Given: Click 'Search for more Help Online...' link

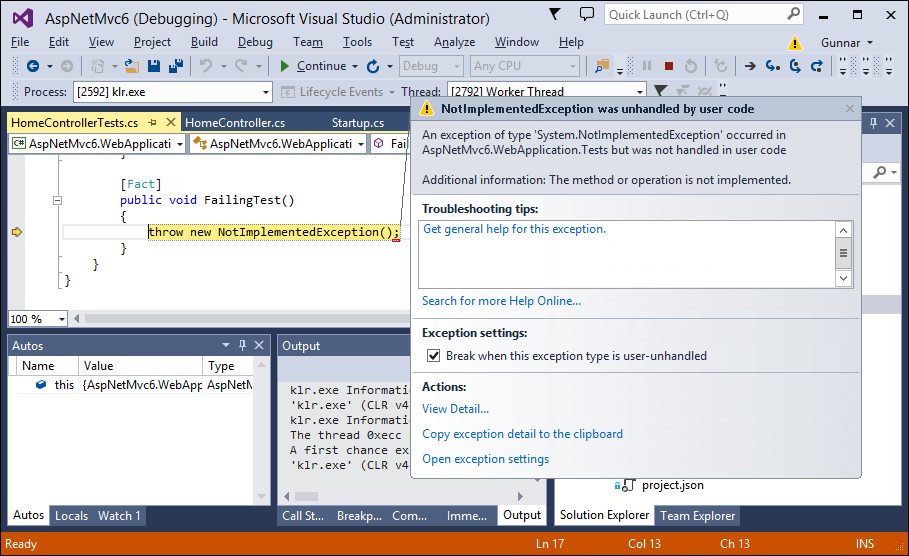Looking at the screenshot, I should (x=501, y=301).
